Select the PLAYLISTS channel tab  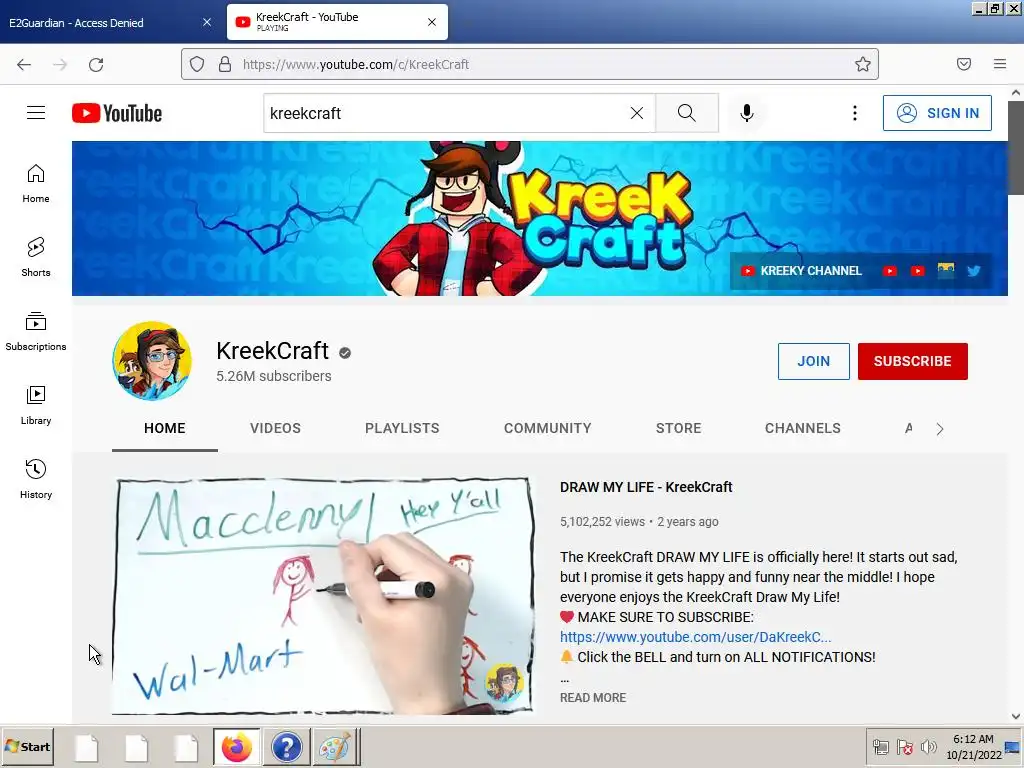coord(402,428)
